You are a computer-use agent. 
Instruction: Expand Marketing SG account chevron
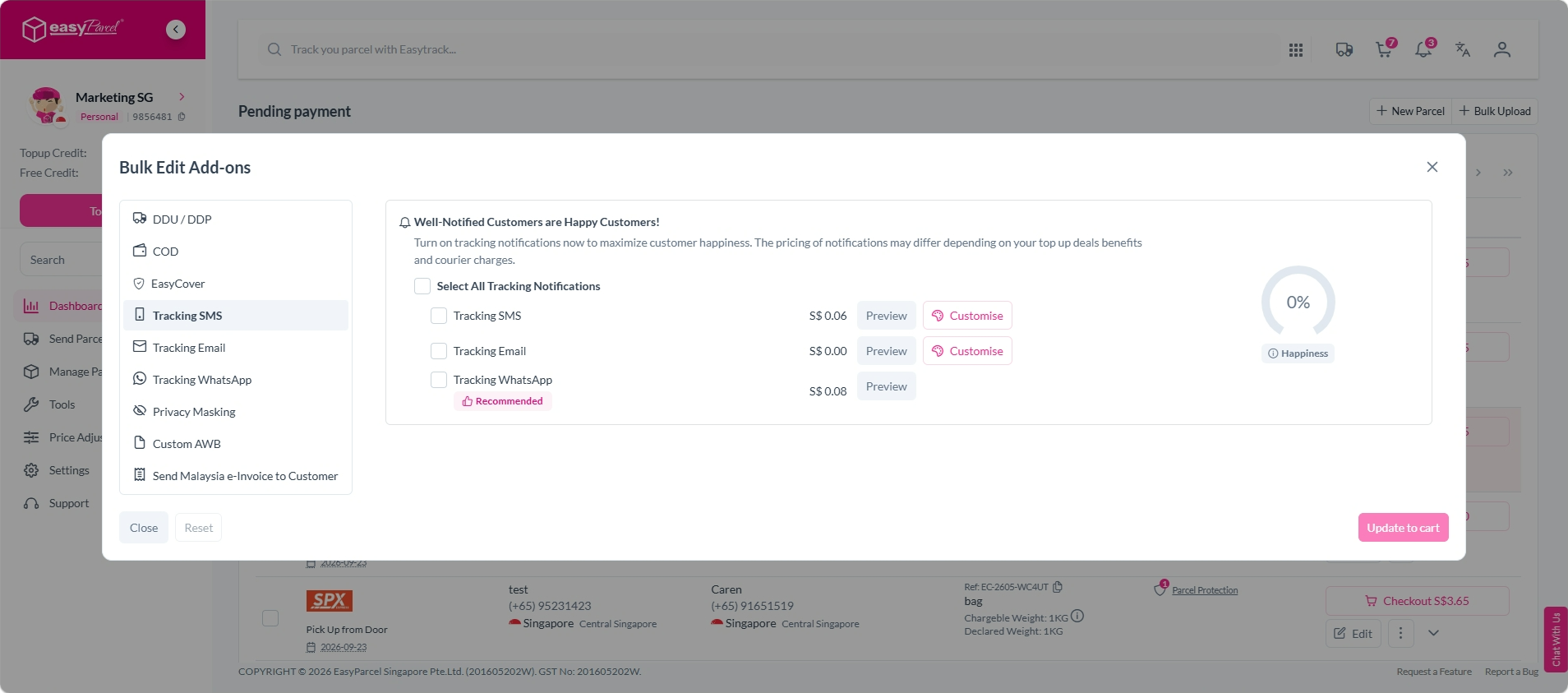(182, 97)
